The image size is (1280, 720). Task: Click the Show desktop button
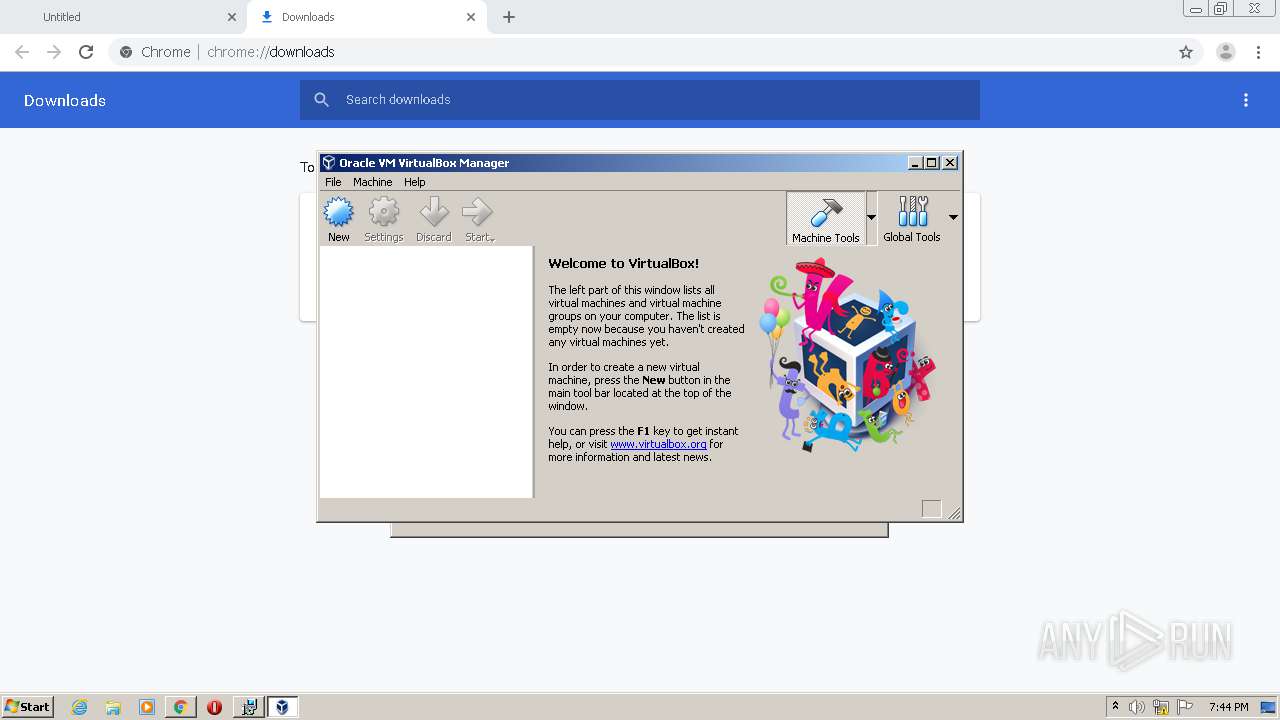click(x=1269, y=707)
